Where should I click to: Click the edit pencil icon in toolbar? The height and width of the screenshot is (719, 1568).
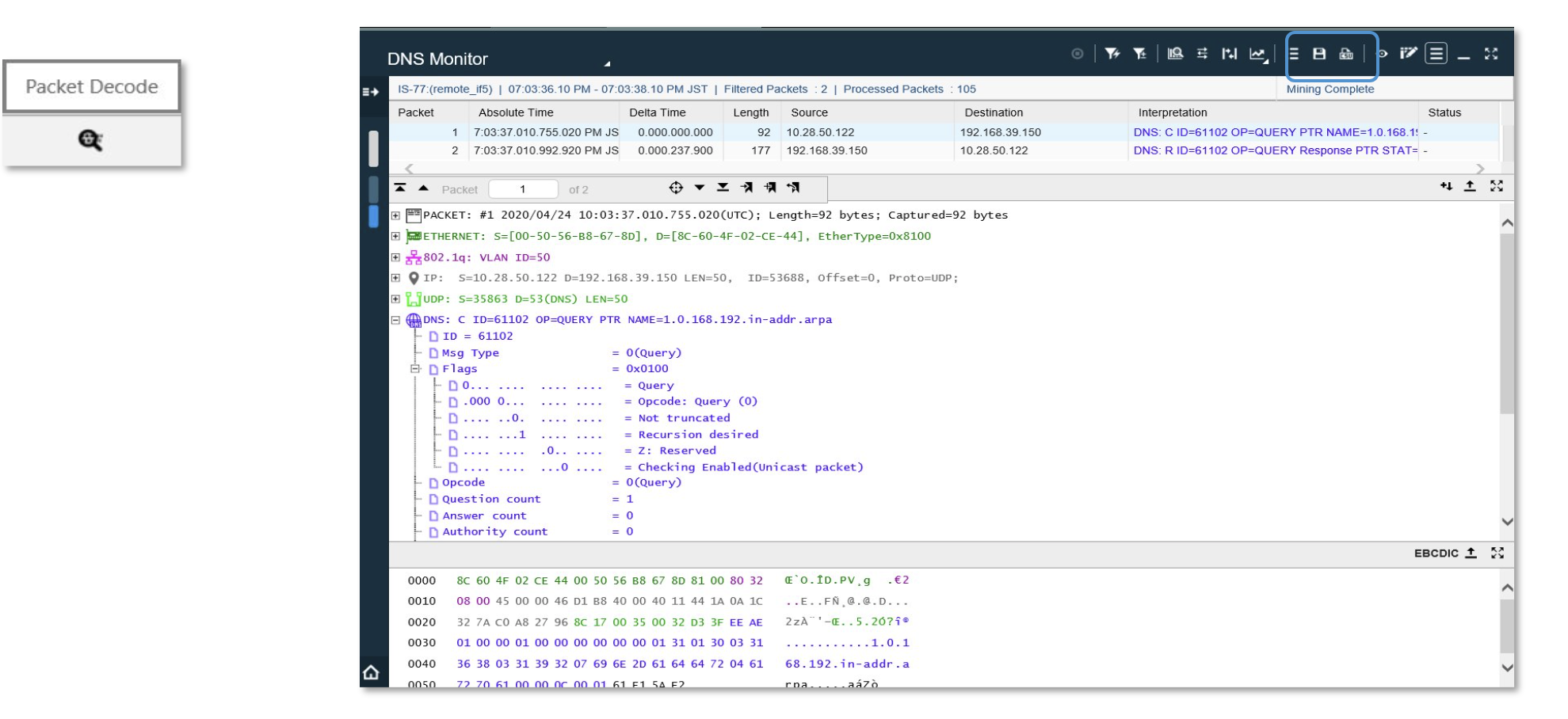[x=1408, y=54]
